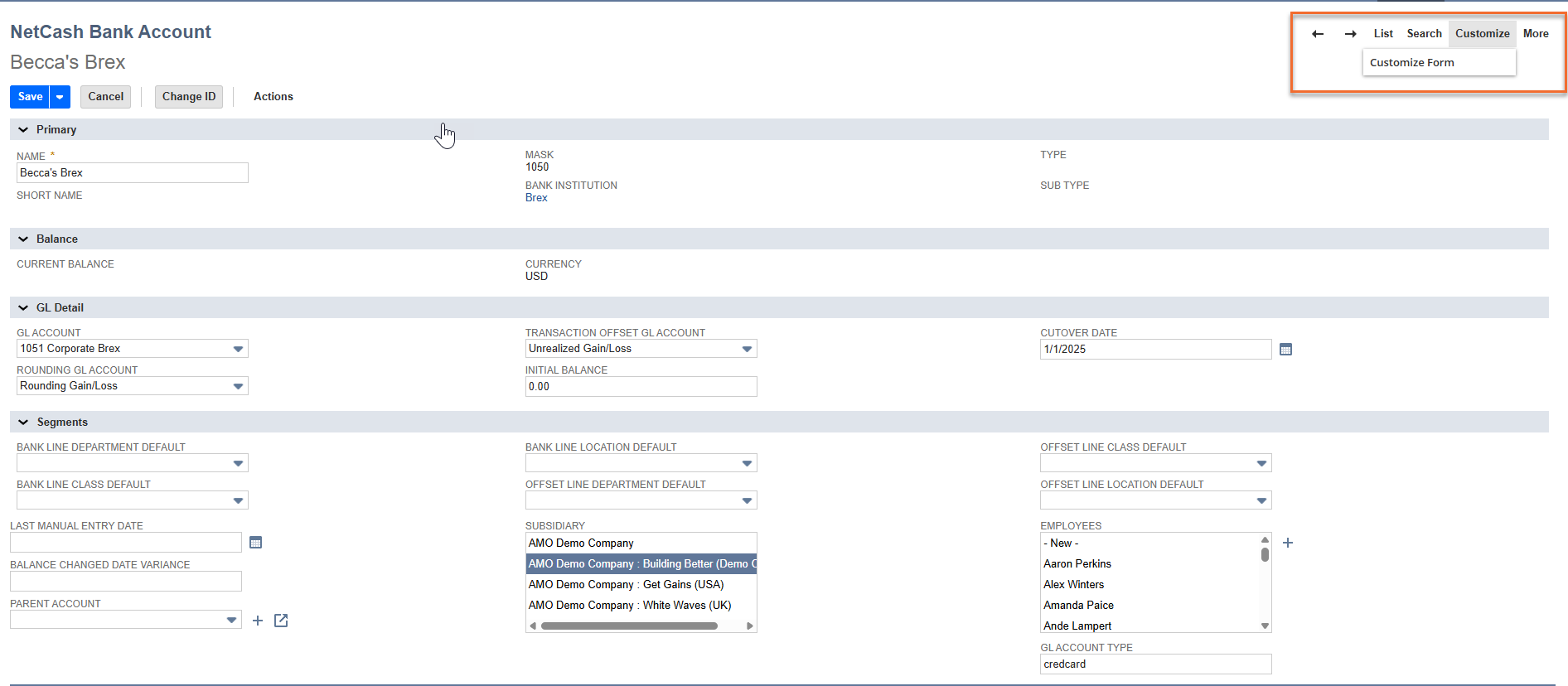Open Last Manual Entry Date calendar picker
Viewport: 1568px width, 686px height.
(x=255, y=543)
